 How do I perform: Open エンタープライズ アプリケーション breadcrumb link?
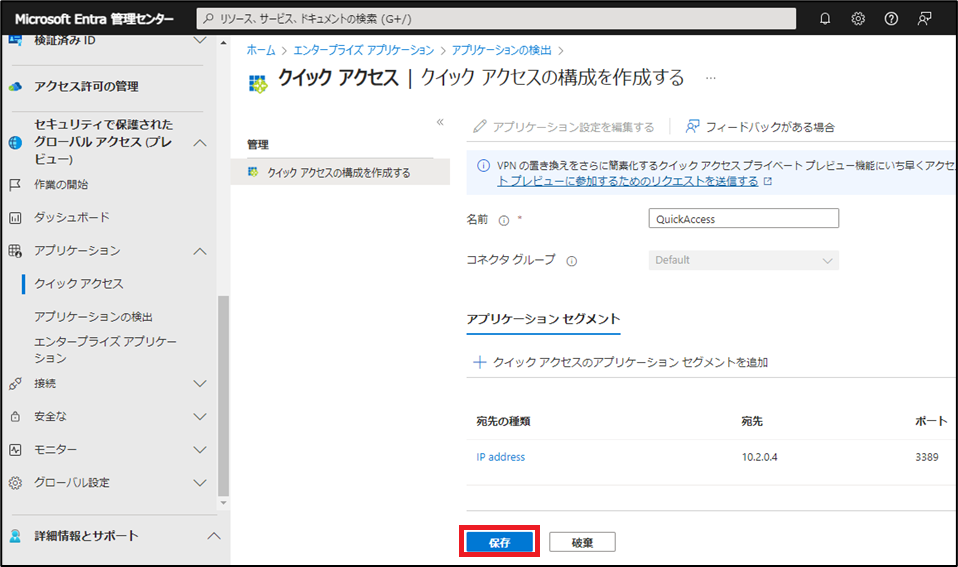[364, 50]
